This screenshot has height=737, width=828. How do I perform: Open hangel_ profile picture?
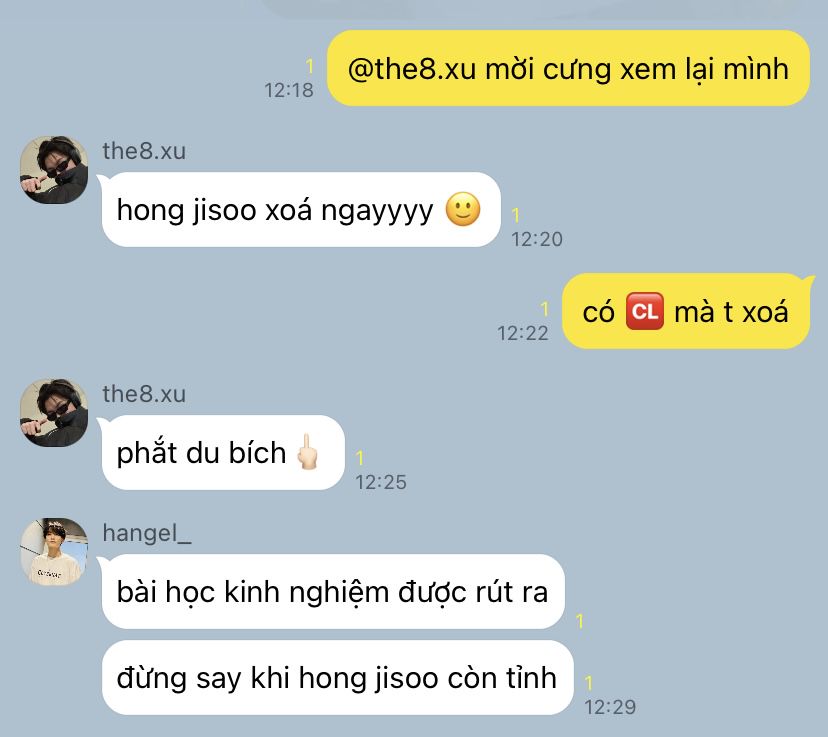pyautogui.click(x=54, y=552)
